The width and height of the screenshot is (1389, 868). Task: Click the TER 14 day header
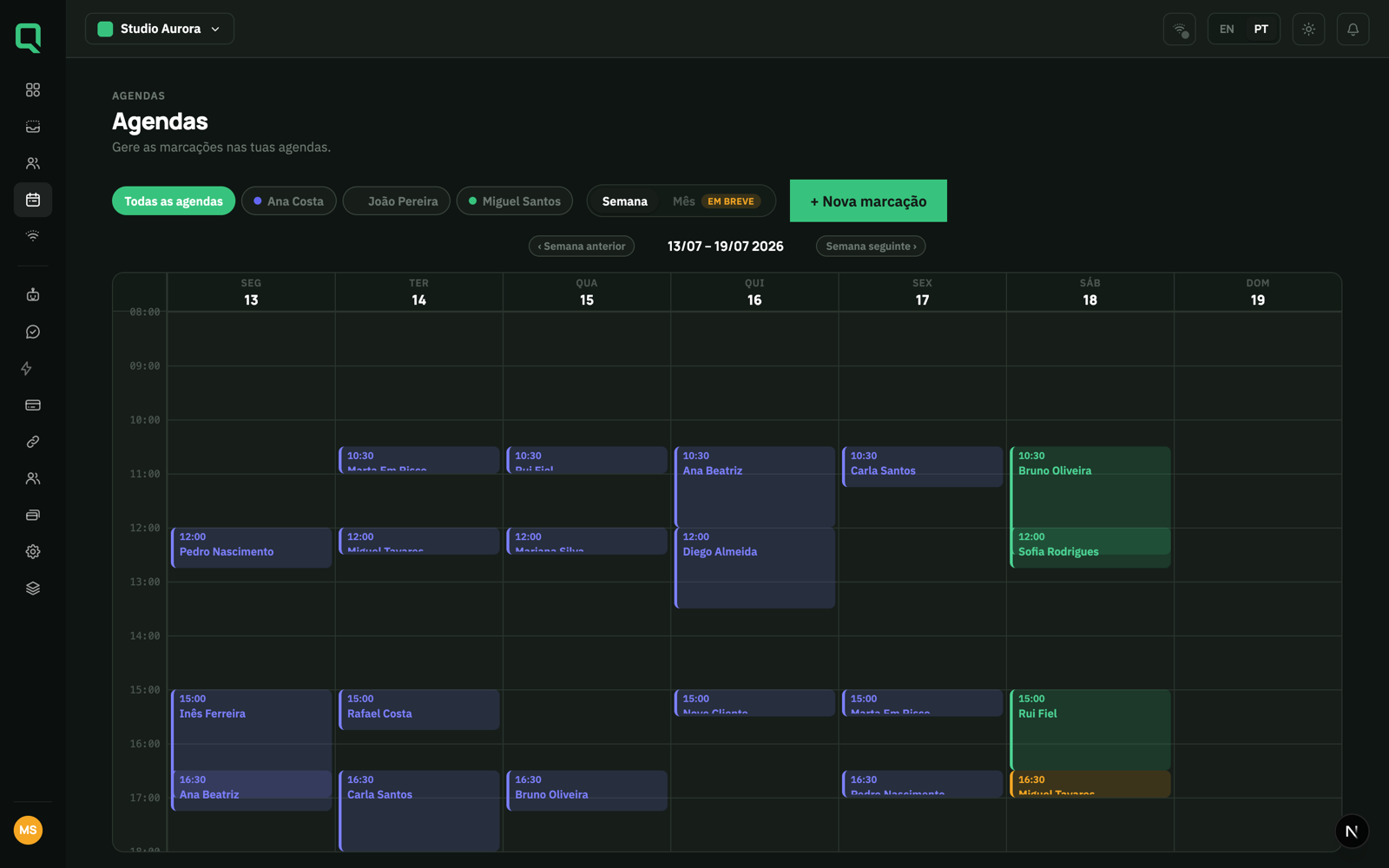(x=419, y=293)
